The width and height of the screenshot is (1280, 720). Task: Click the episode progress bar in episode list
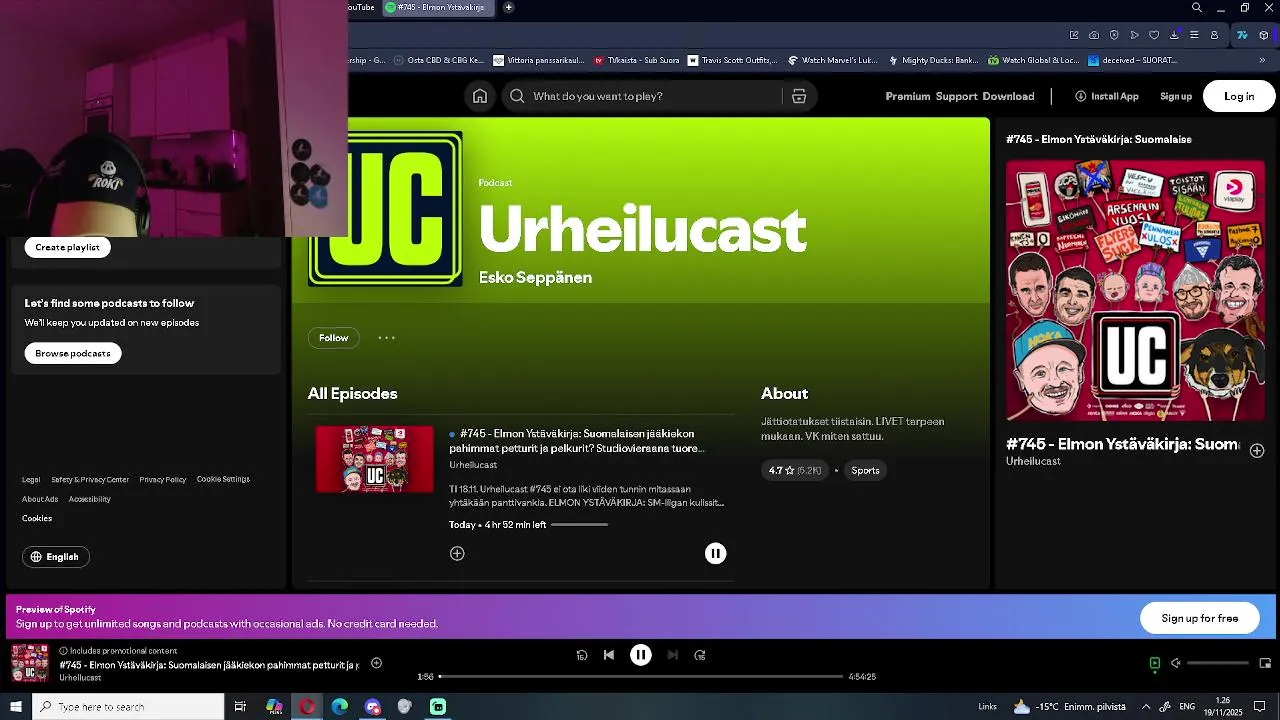579,524
